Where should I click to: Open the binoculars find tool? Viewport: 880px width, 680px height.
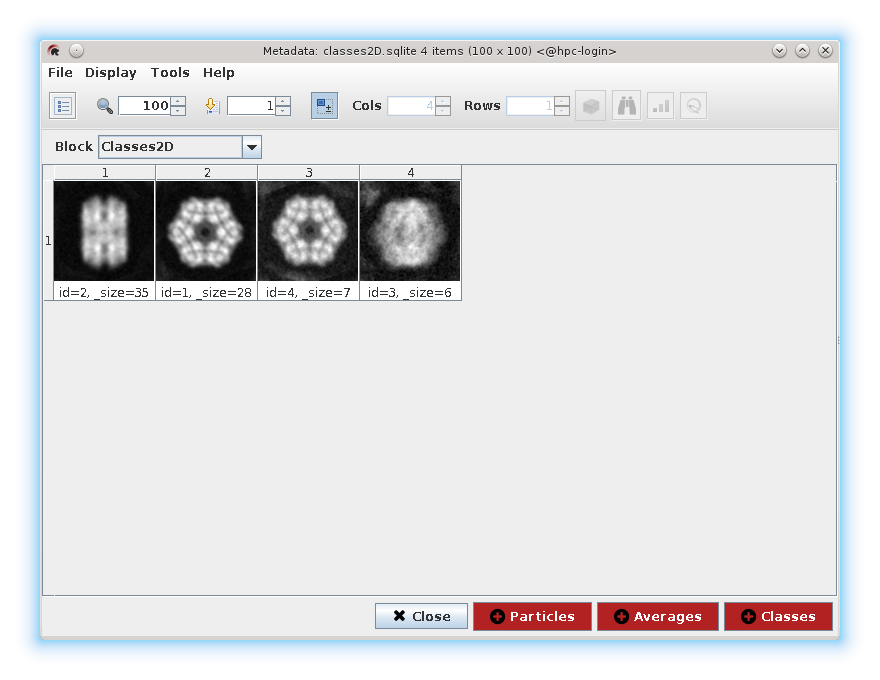pos(626,105)
